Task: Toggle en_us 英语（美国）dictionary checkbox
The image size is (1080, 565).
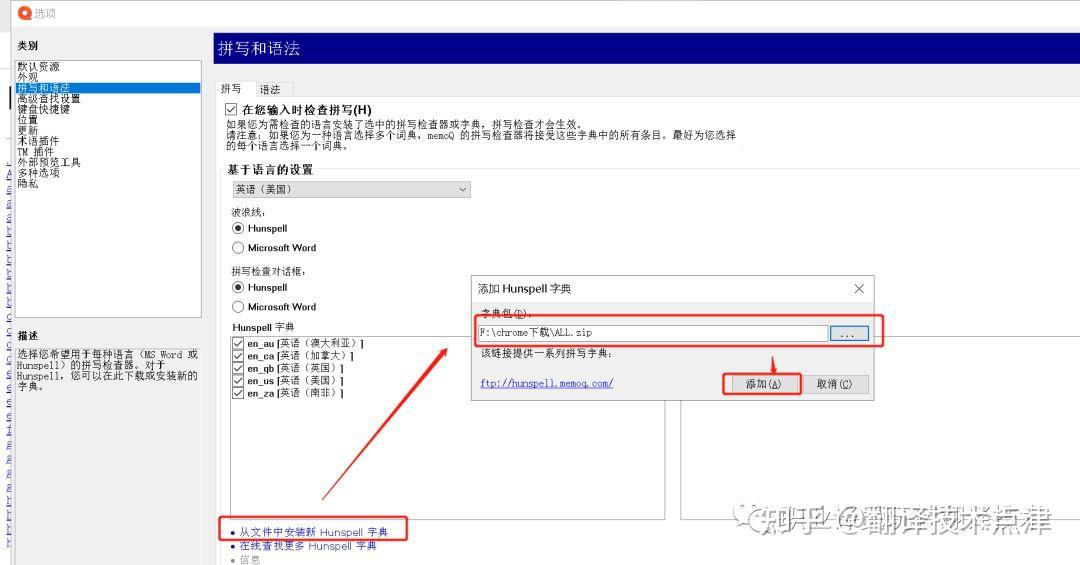Action: (x=238, y=380)
